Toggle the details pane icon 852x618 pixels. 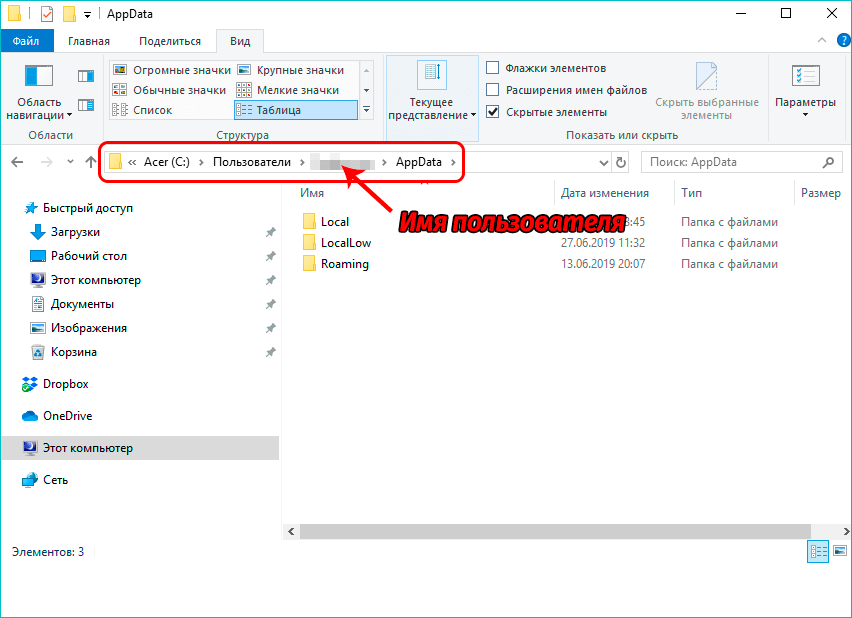pos(86,104)
